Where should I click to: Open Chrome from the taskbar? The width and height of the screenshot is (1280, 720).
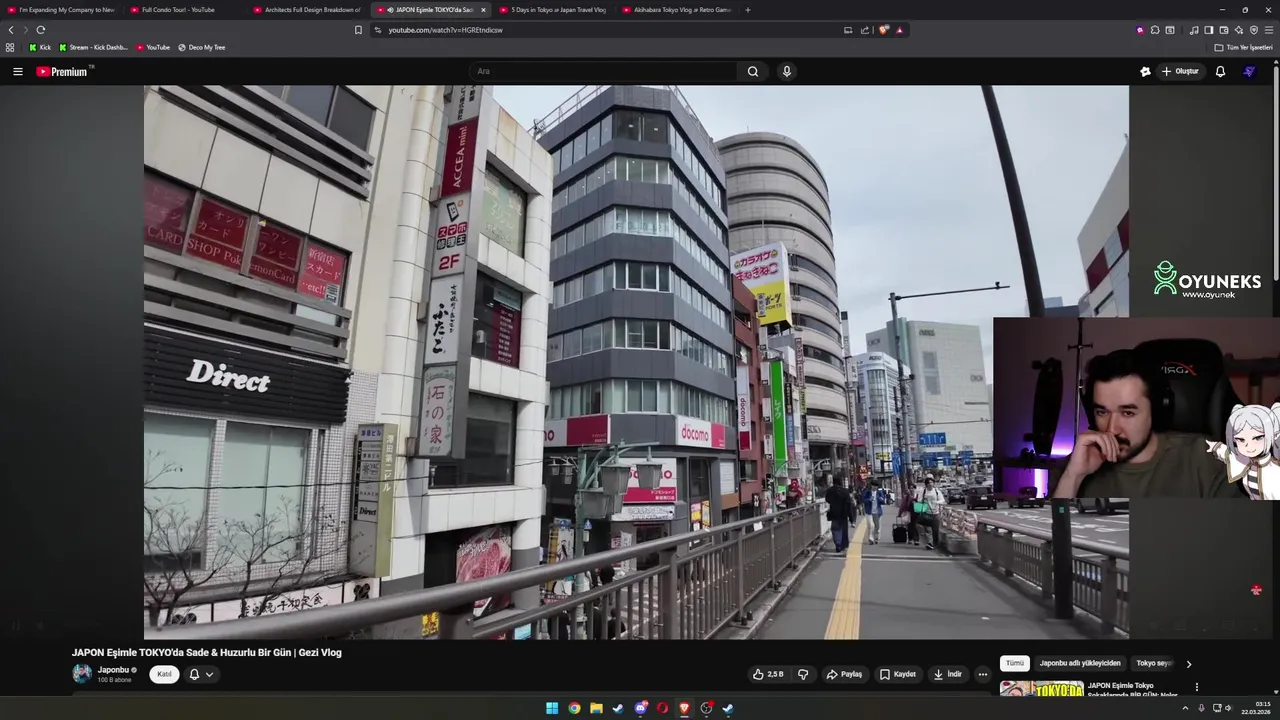pyautogui.click(x=574, y=708)
